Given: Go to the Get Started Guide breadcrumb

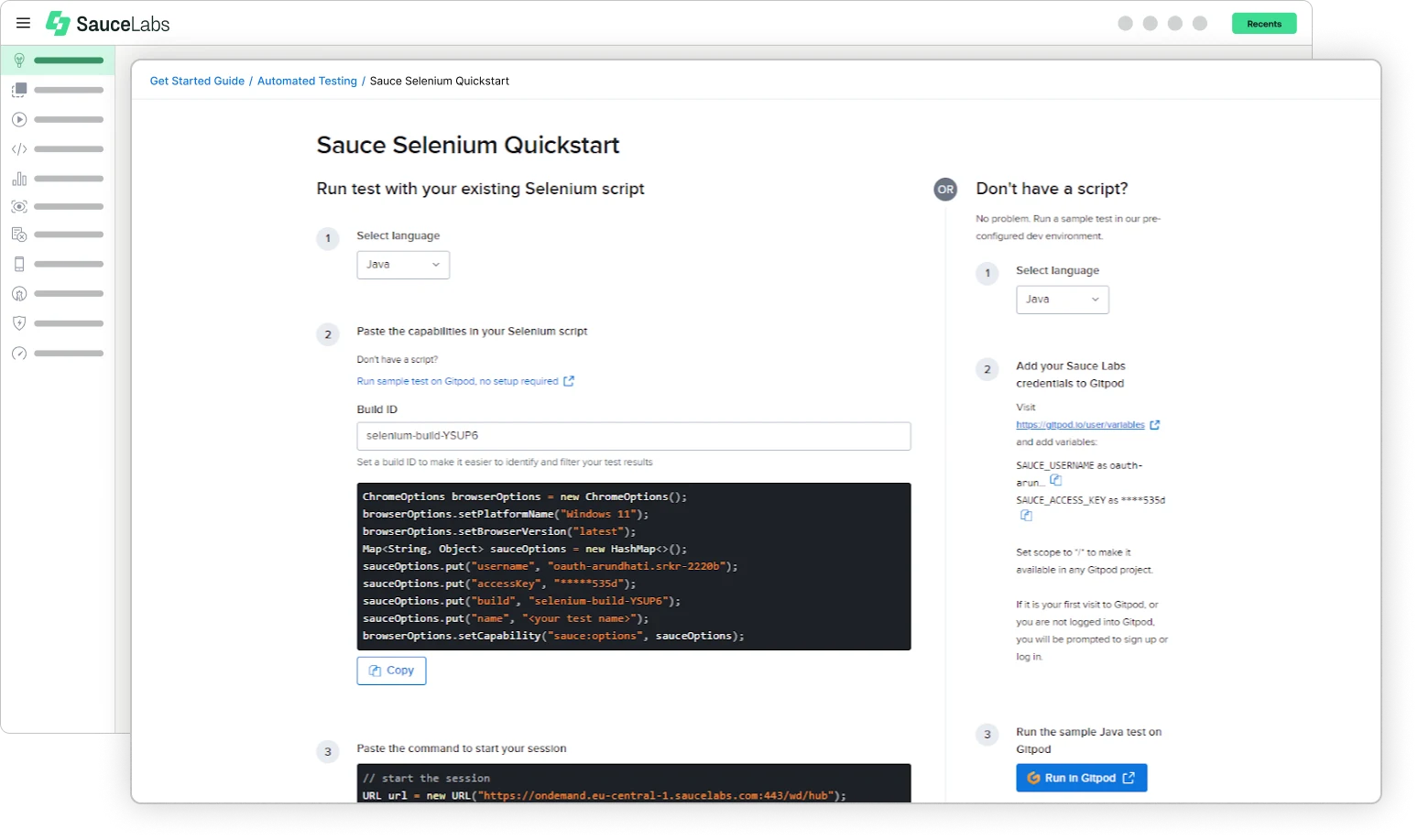Looking at the screenshot, I should [x=197, y=81].
